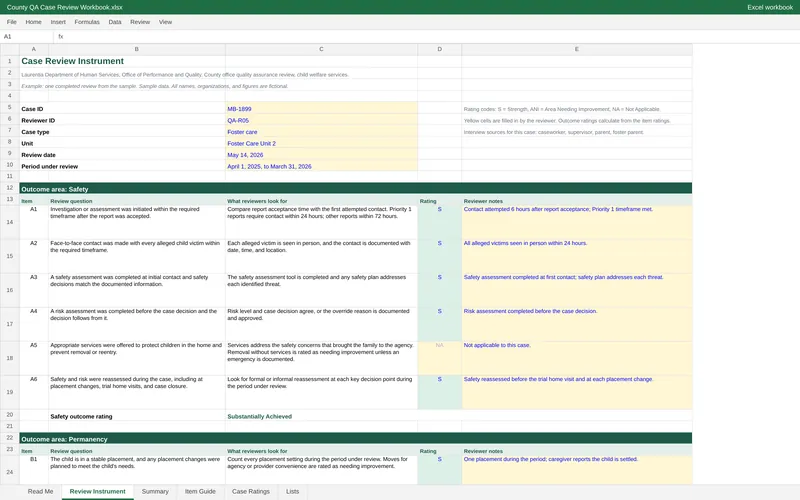Image resolution: width=800 pixels, height=500 pixels.
Task: Select column B header
Action: 137,49
